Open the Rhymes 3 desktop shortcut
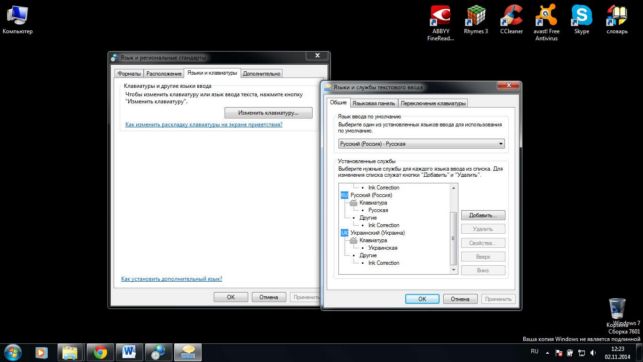This screenshot has width=643, height=362. pos(476,19)
